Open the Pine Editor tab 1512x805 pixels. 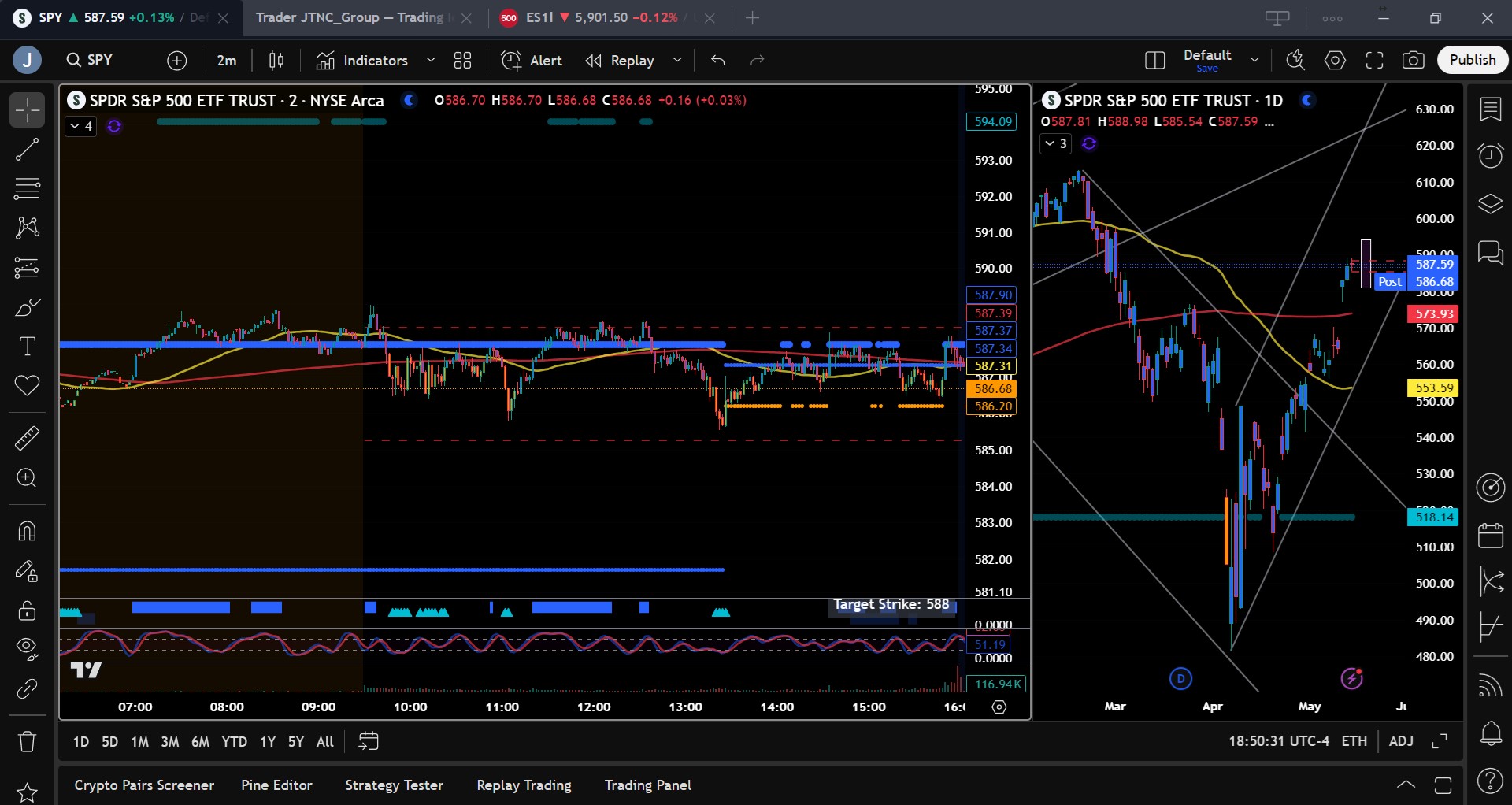click(276, 785)
